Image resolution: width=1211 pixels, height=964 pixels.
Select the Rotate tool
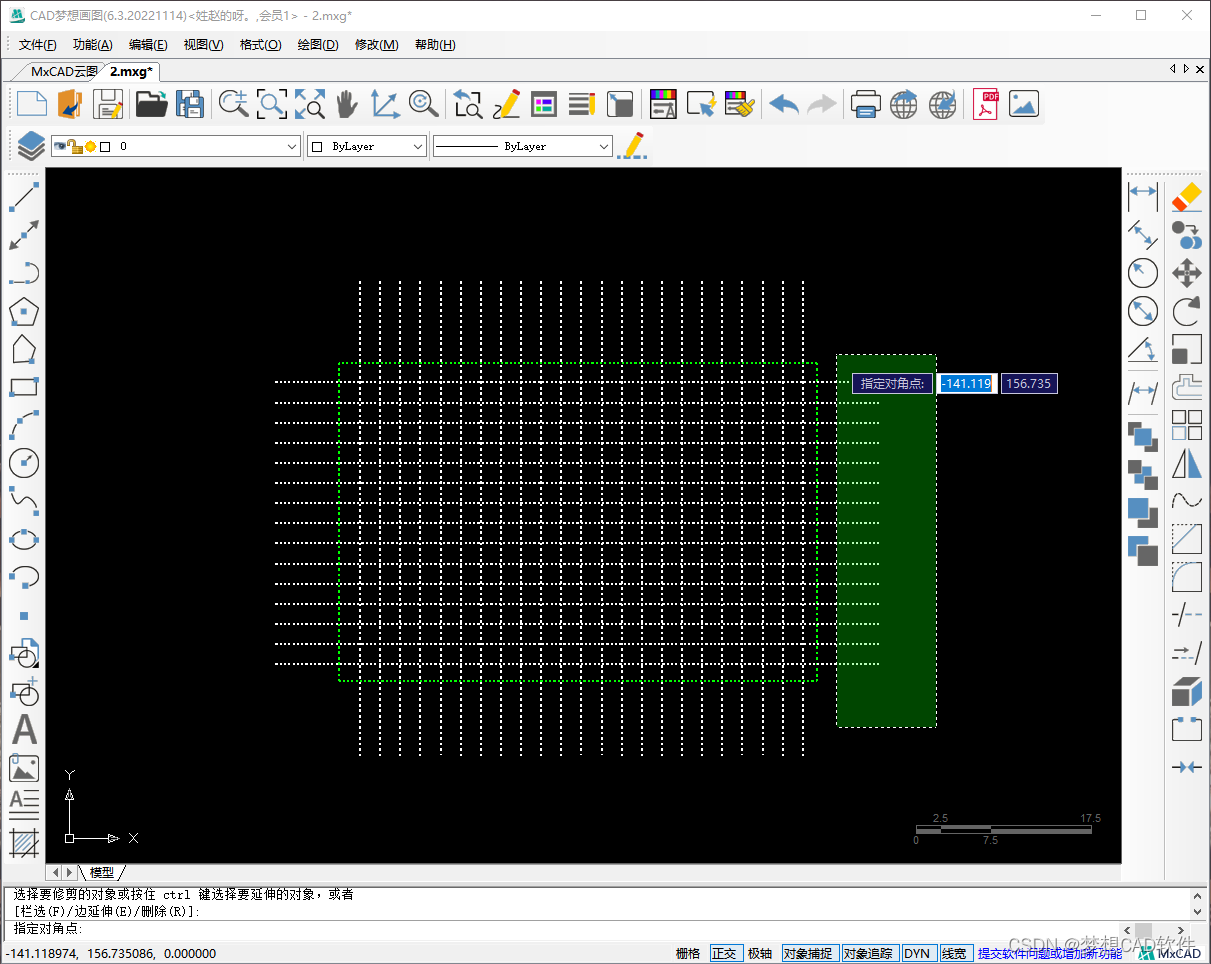tap(1186, 311)
